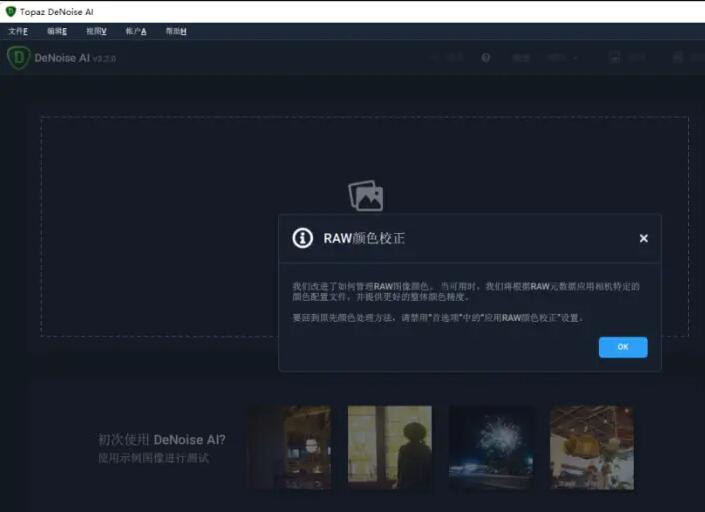The height and width of the screenshot is (512, 705).
Task: Click the DeNoise AI product name label
Action: (x=62, y=58)
